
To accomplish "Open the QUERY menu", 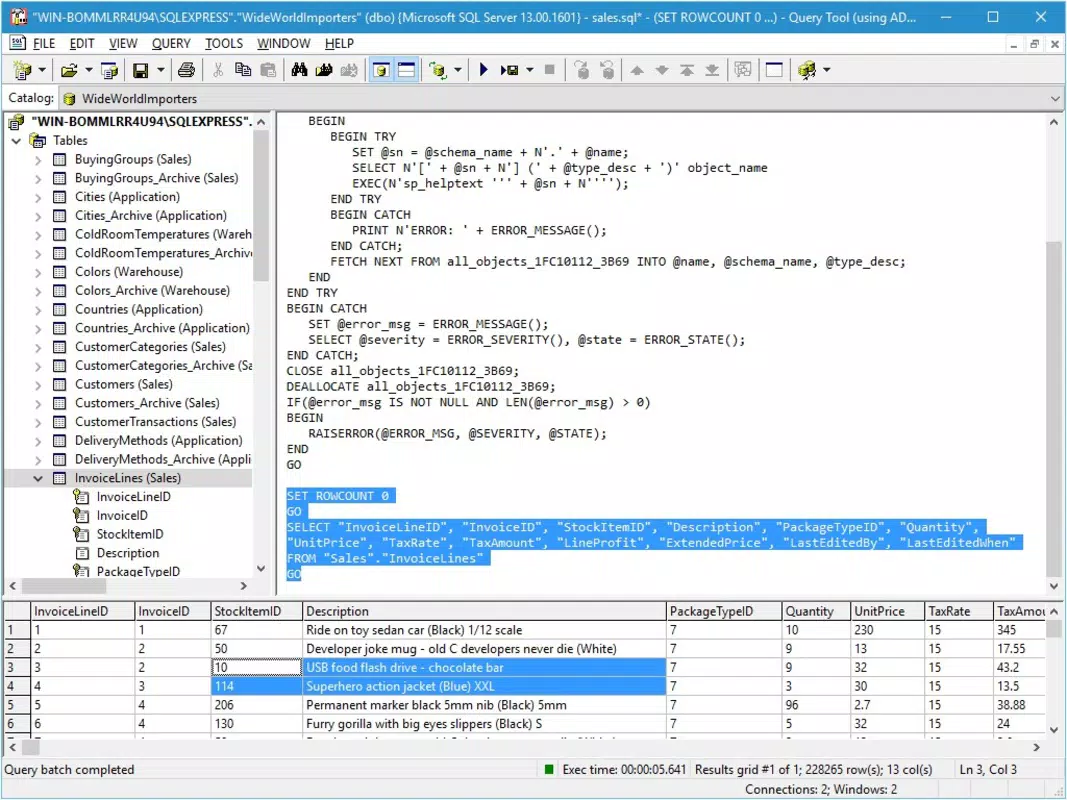I will (x=171, y=44).
